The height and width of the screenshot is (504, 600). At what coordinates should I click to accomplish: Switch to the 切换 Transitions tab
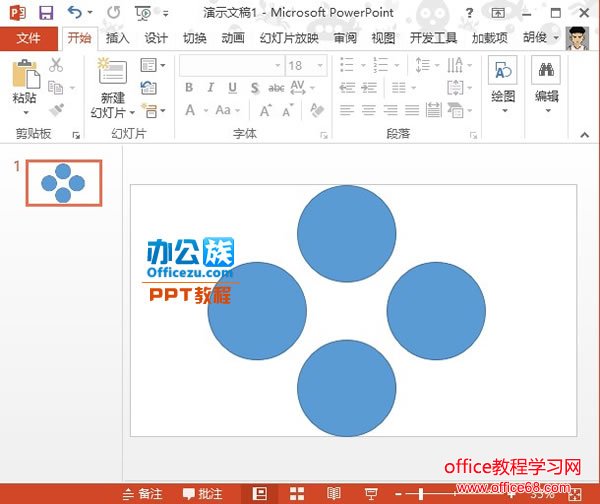coord(194,38)
